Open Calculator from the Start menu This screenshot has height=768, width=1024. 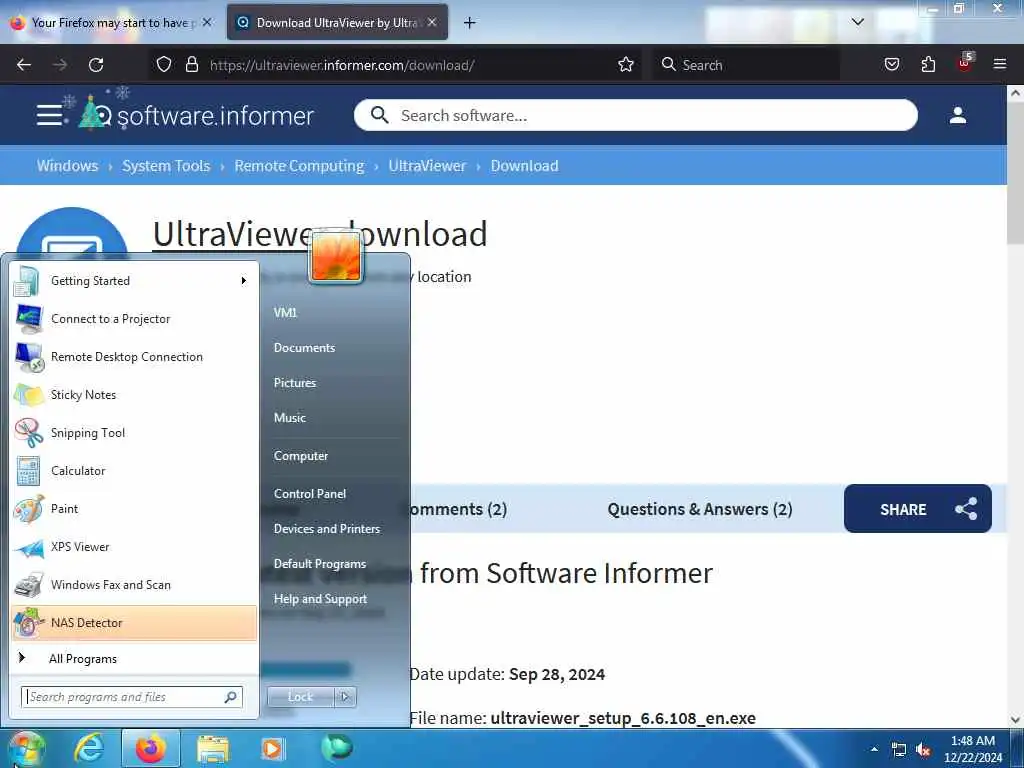[x=133, y=471]
